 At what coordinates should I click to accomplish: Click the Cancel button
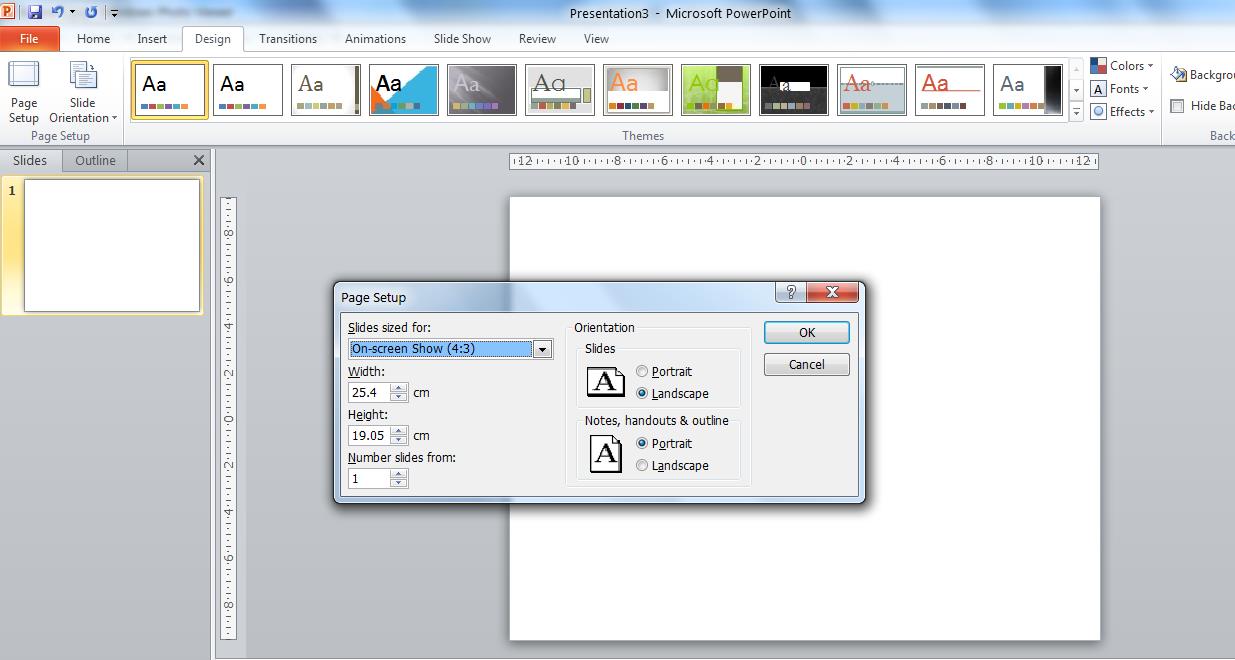[806, 364]
